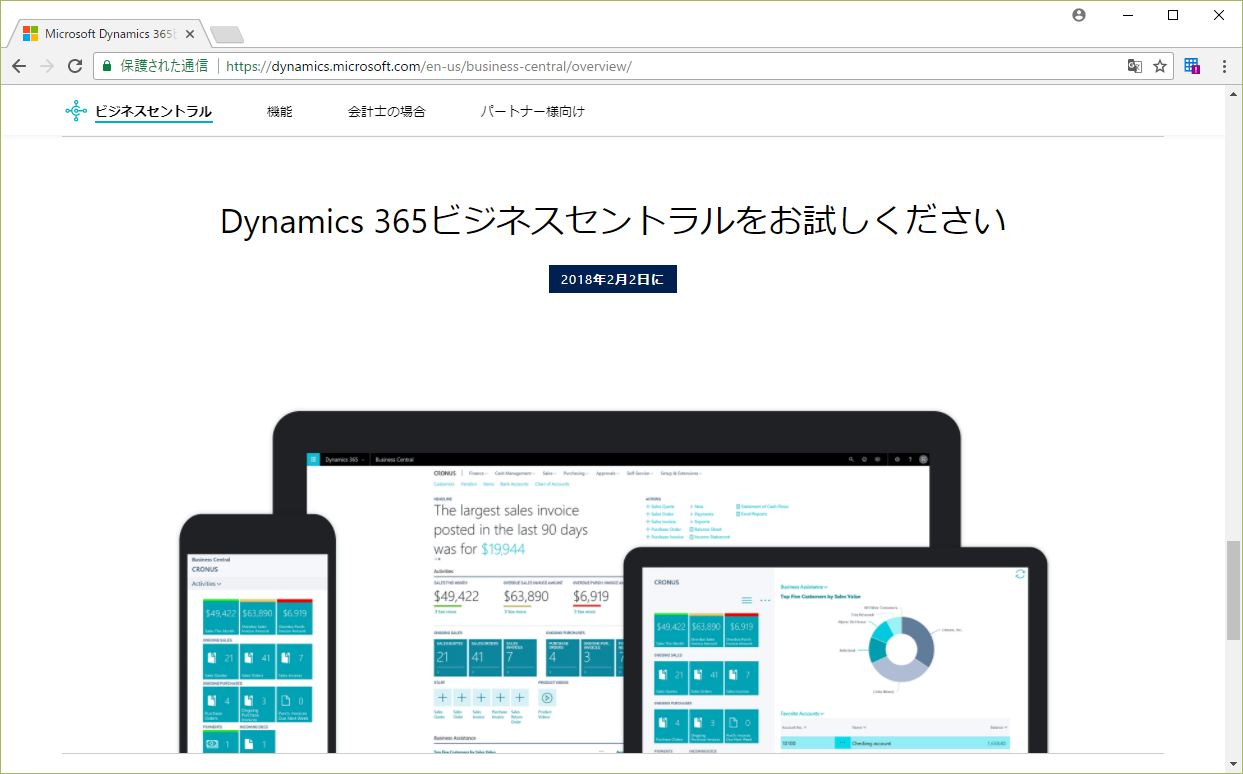Click the scrollbar down arrow

click(1234, 765)
